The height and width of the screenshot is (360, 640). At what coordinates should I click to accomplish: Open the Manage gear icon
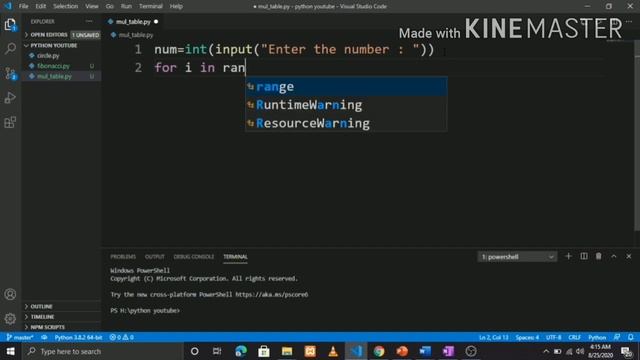[10, 318]
